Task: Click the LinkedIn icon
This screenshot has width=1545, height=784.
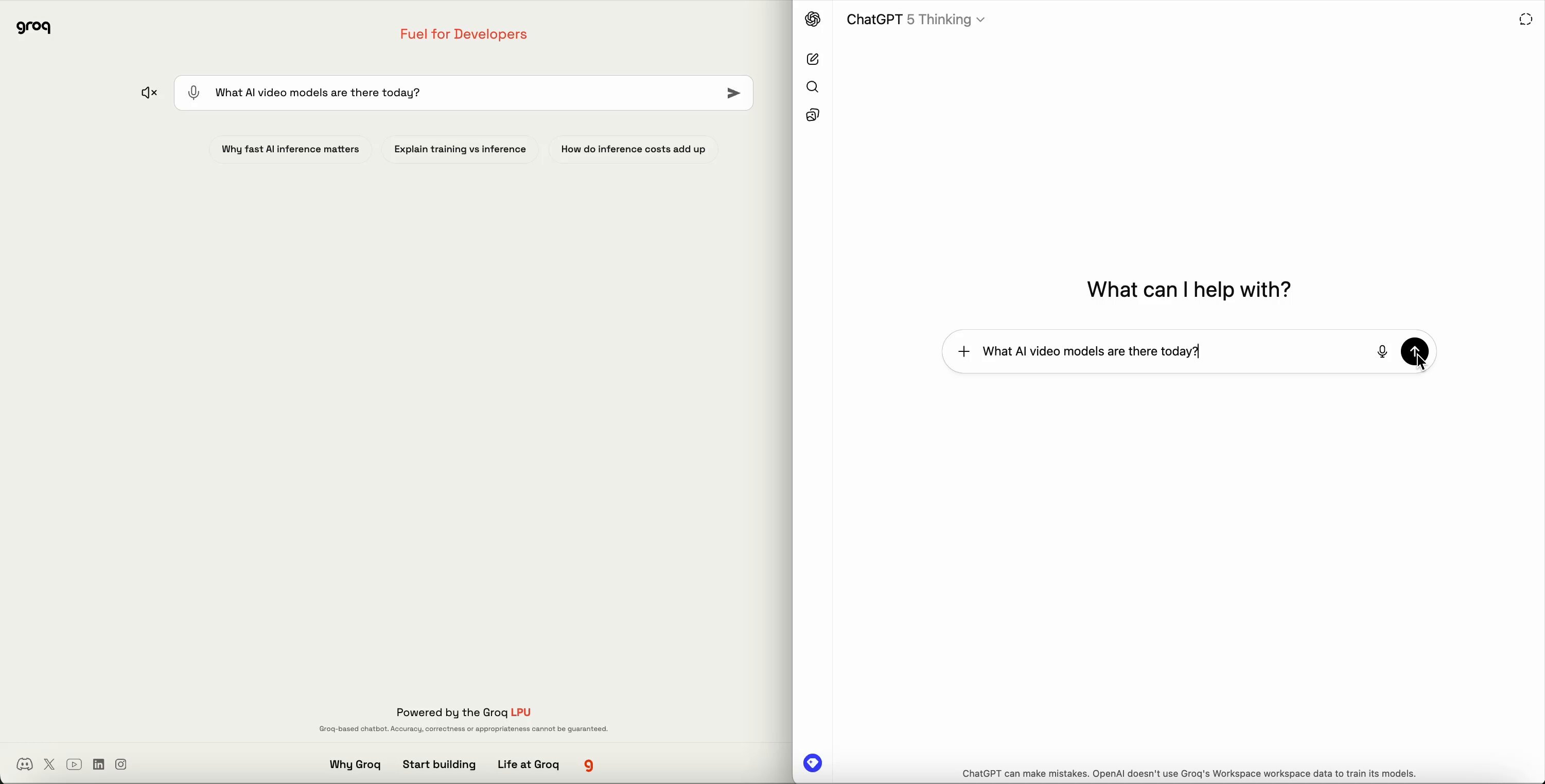Action: point(99,764)
